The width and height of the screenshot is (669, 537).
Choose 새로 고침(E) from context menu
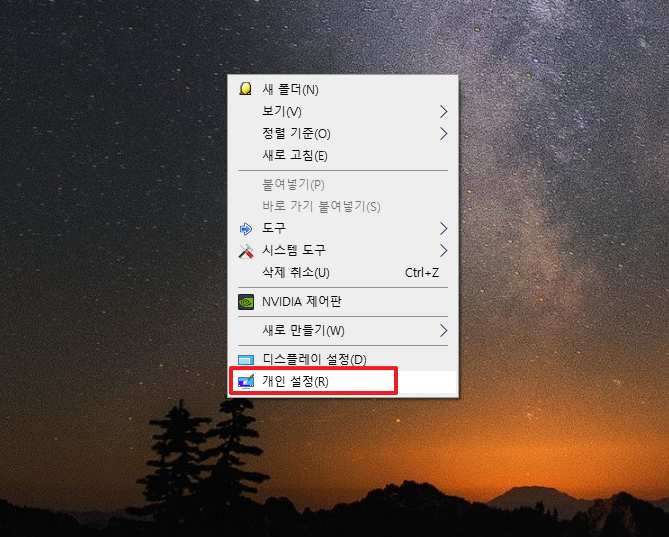click(343, 155)
